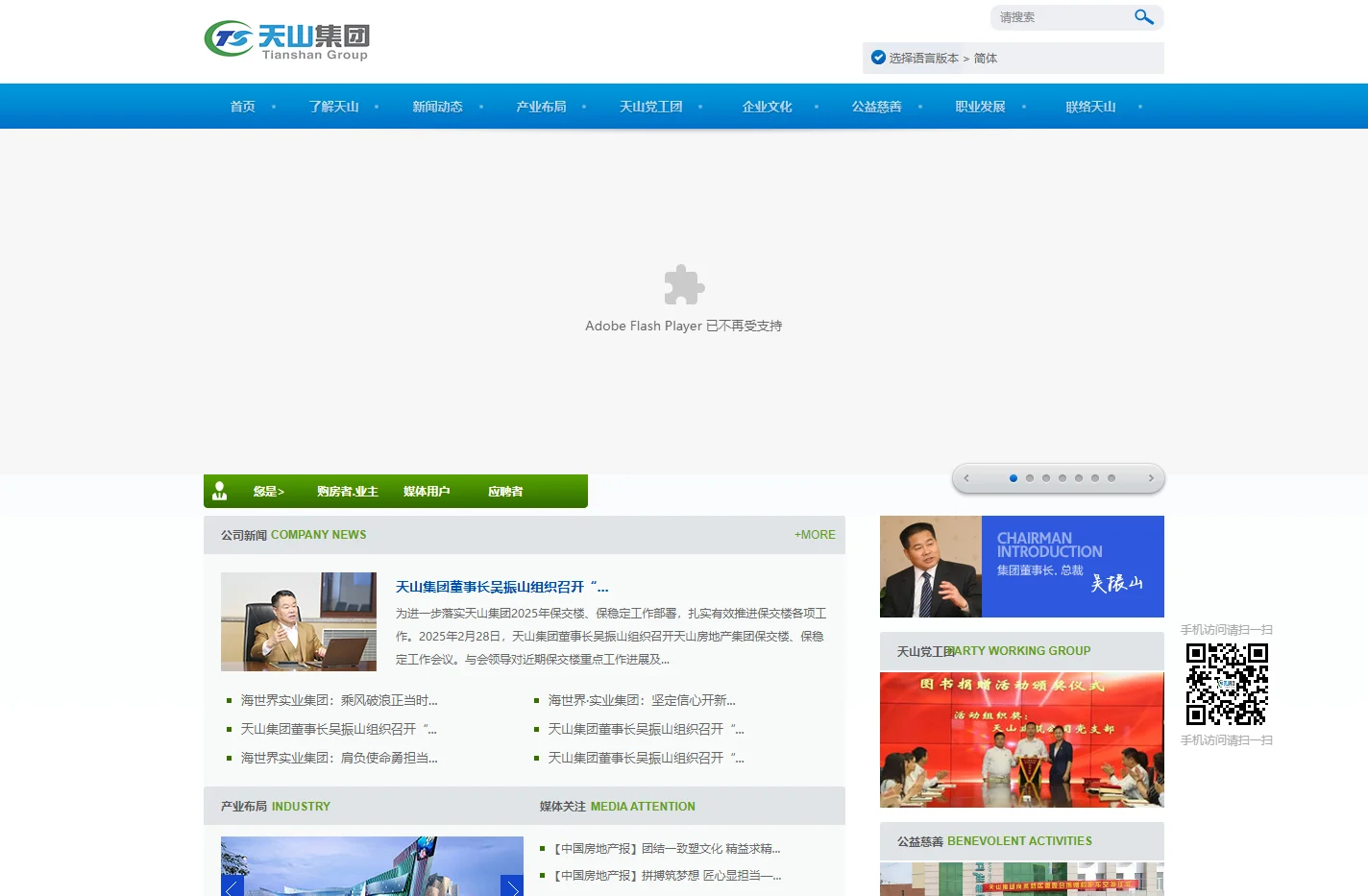The image size is (1368, 896).
Task: Open 天山党工团 navigation menu
Action: [x=651, y=107]
